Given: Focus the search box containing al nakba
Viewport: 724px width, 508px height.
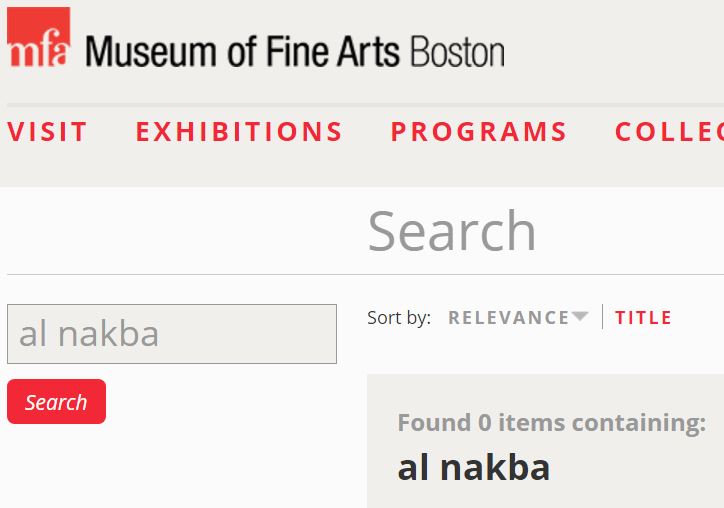Looking at the screenshot, I should coord(171,334).
